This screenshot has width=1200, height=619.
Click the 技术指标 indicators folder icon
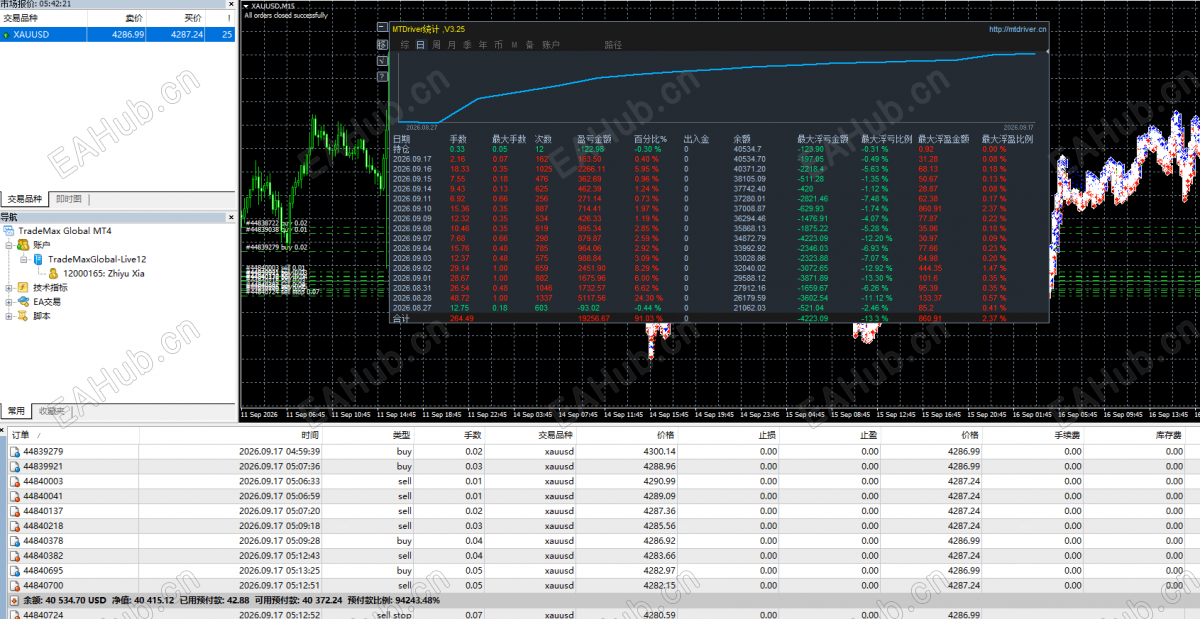(x=23, y=288)
